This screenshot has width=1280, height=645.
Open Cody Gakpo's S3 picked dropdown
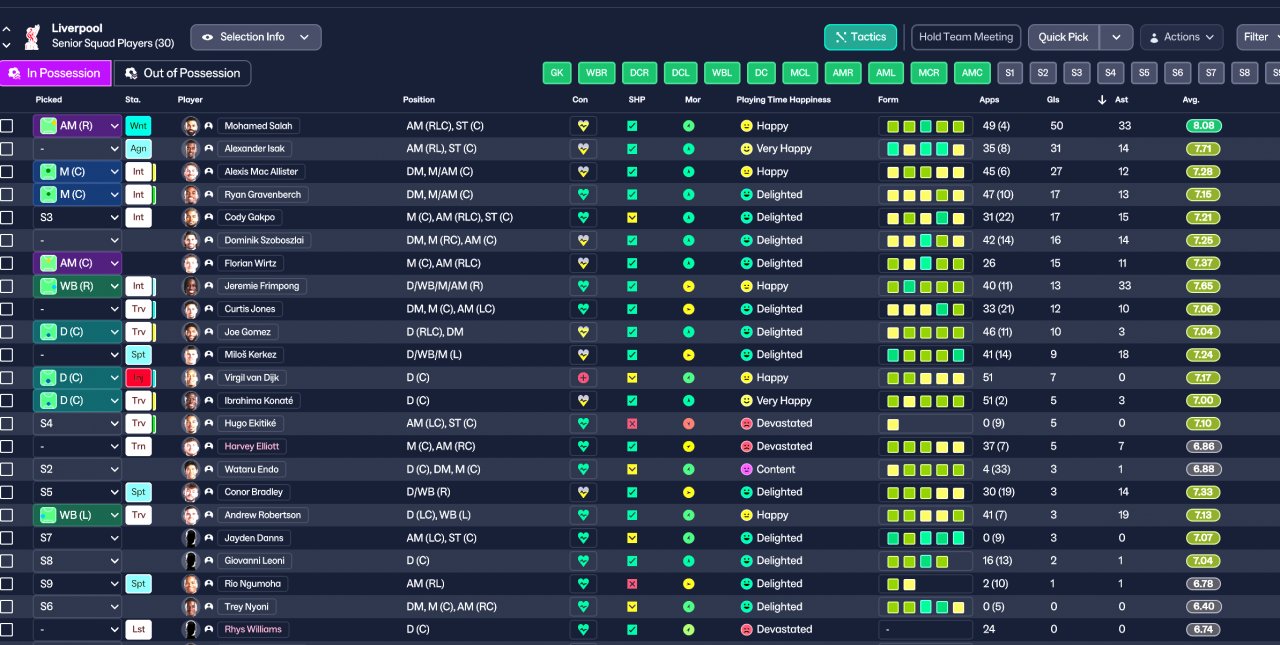77,217
